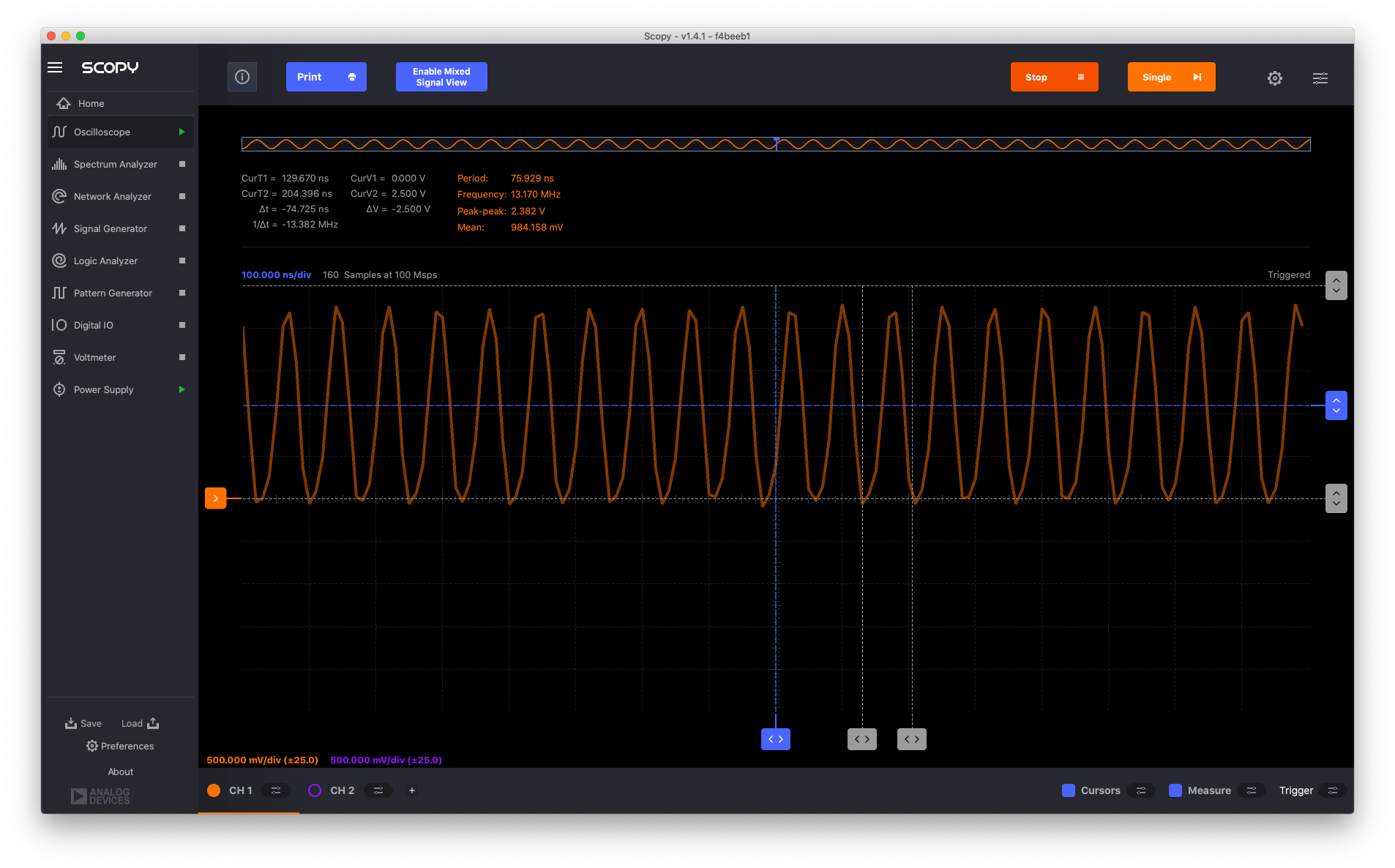Open the About link
Image resolution: width=1395 pixels, height=868 pixels.
click(121, 771)
